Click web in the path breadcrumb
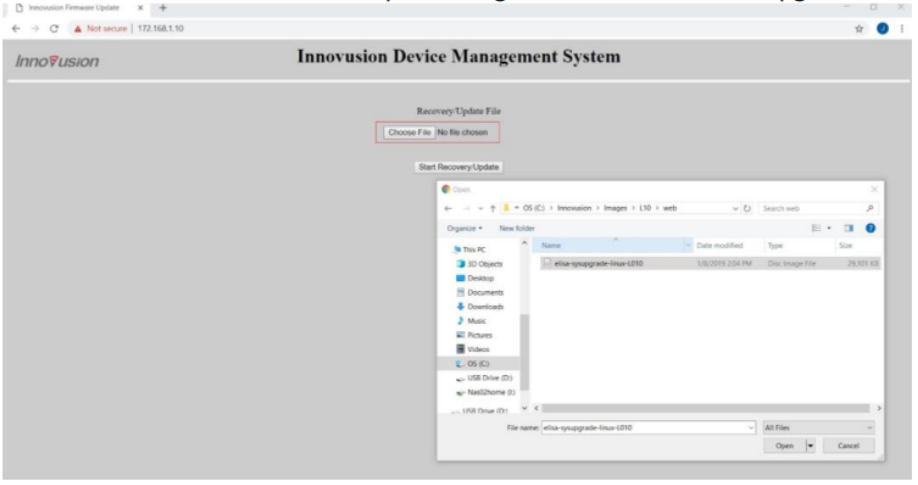 pos(670,208)
